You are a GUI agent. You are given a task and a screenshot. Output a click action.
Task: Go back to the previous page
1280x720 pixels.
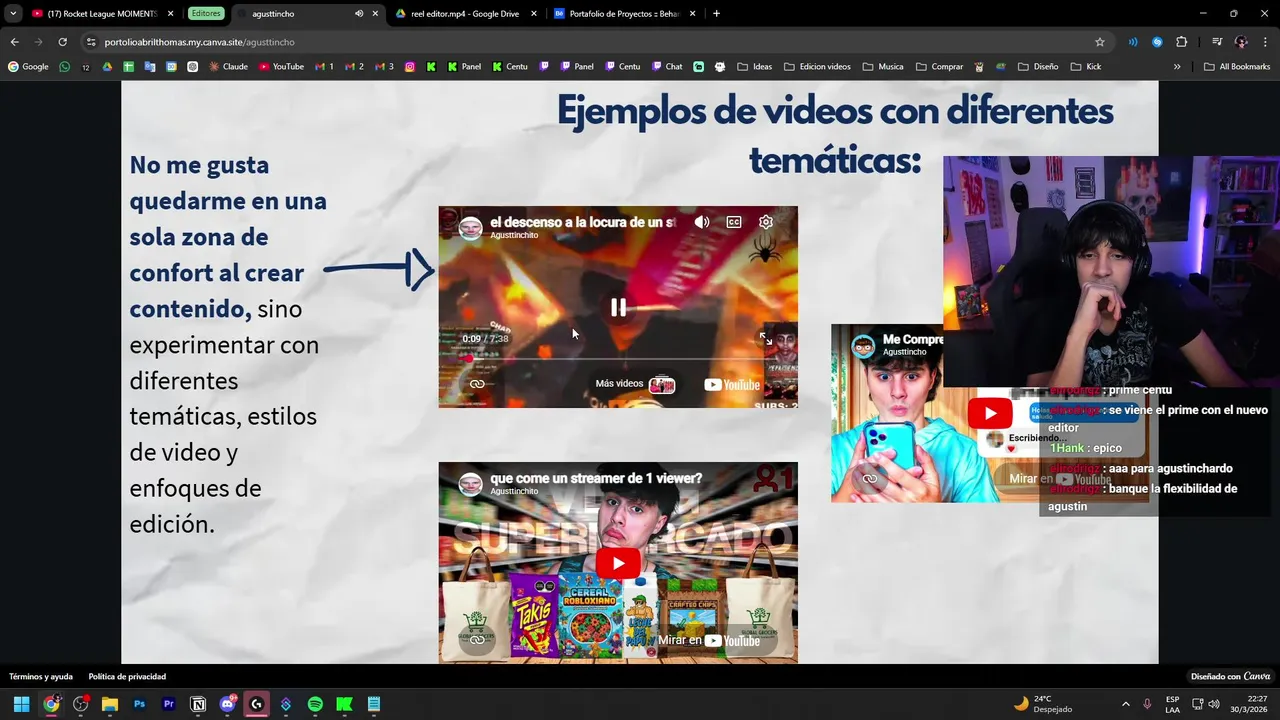[x=14, y=42]
